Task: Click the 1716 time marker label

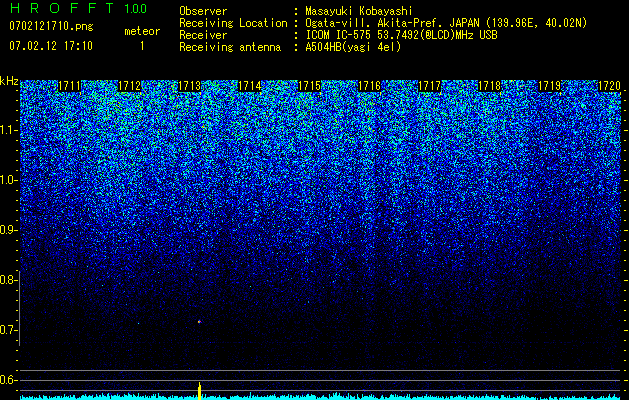Action: tap(369, 86)
